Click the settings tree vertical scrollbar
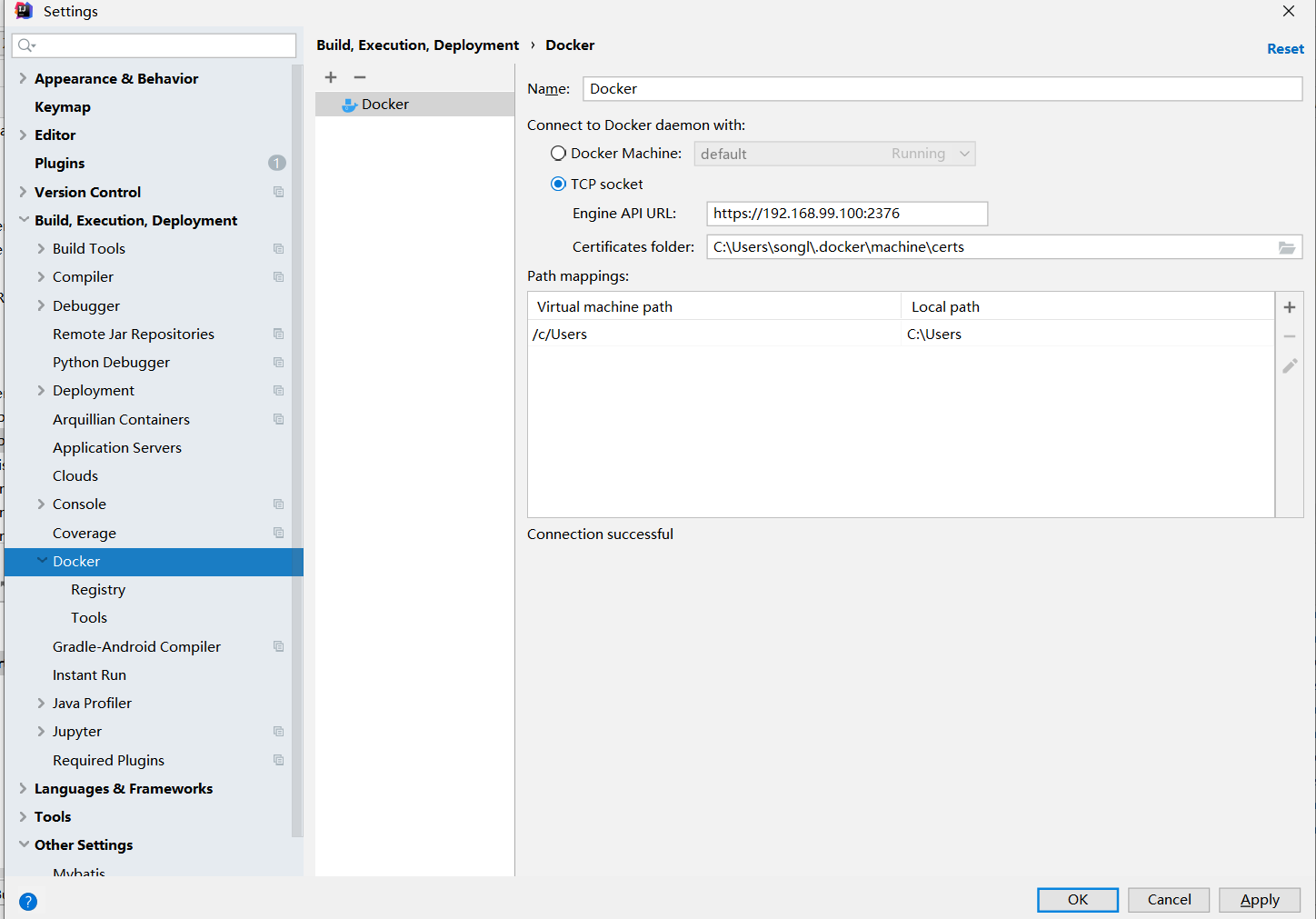Viewport: 1316px width, 919px height. pos(297,450)
